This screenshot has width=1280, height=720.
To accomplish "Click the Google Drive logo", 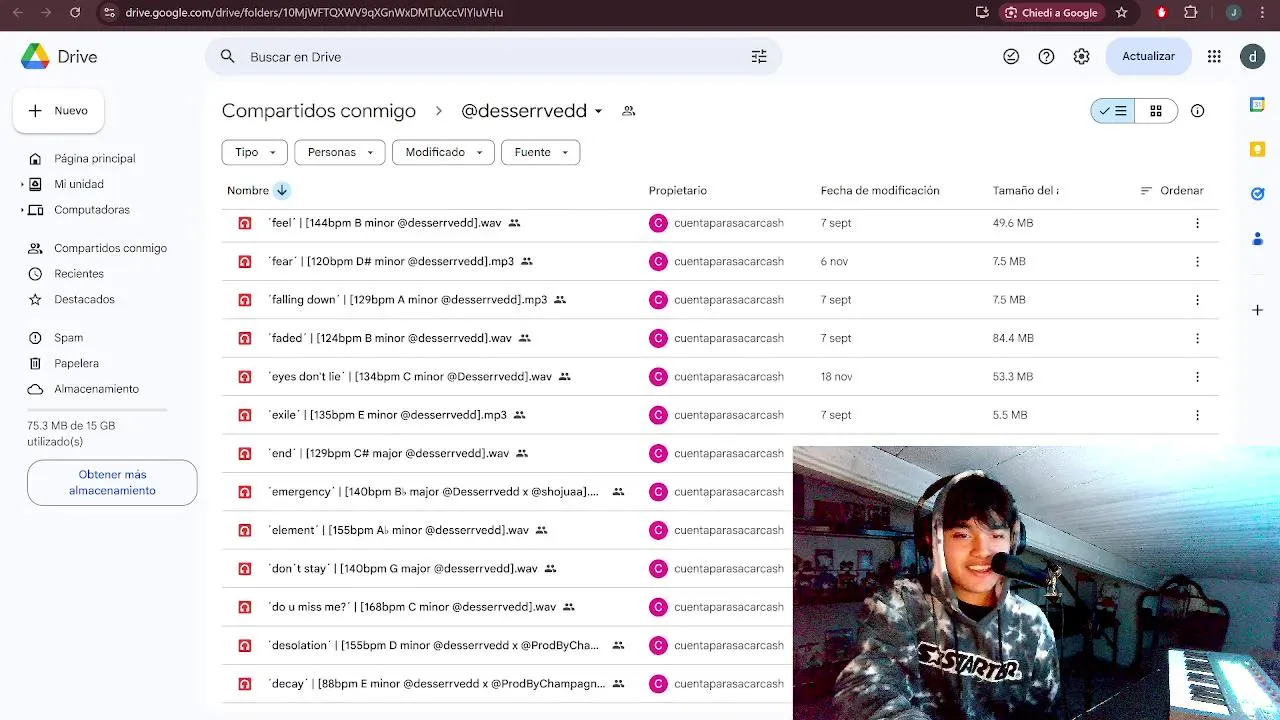I will click(x=35, y=57).
